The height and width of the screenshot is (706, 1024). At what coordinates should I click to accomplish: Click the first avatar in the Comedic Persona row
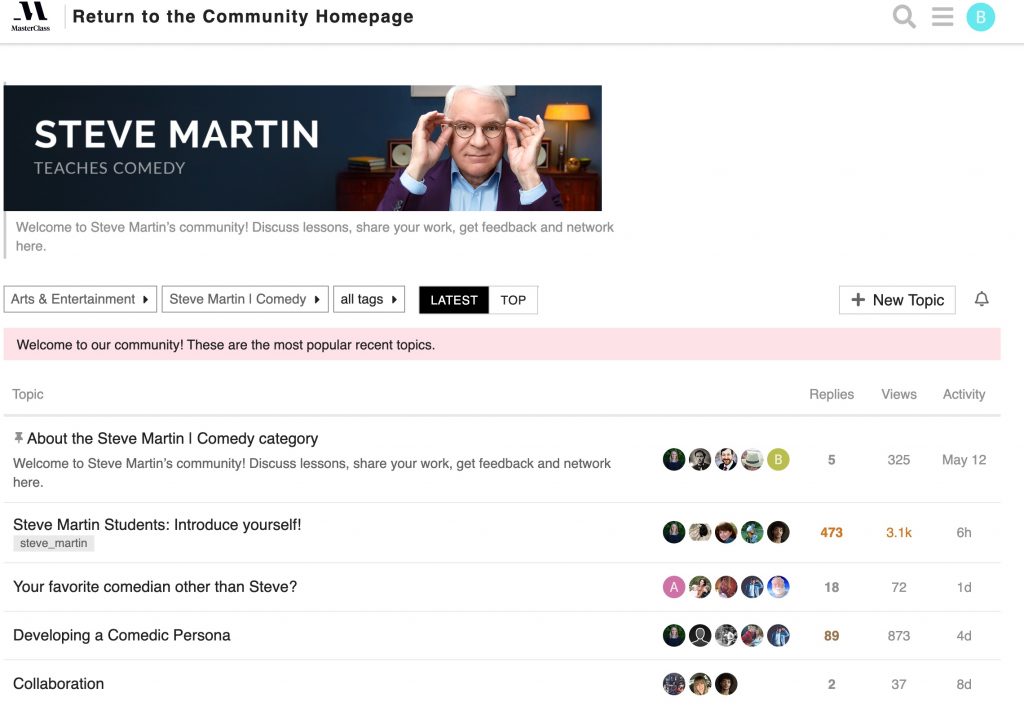point(674,635)
